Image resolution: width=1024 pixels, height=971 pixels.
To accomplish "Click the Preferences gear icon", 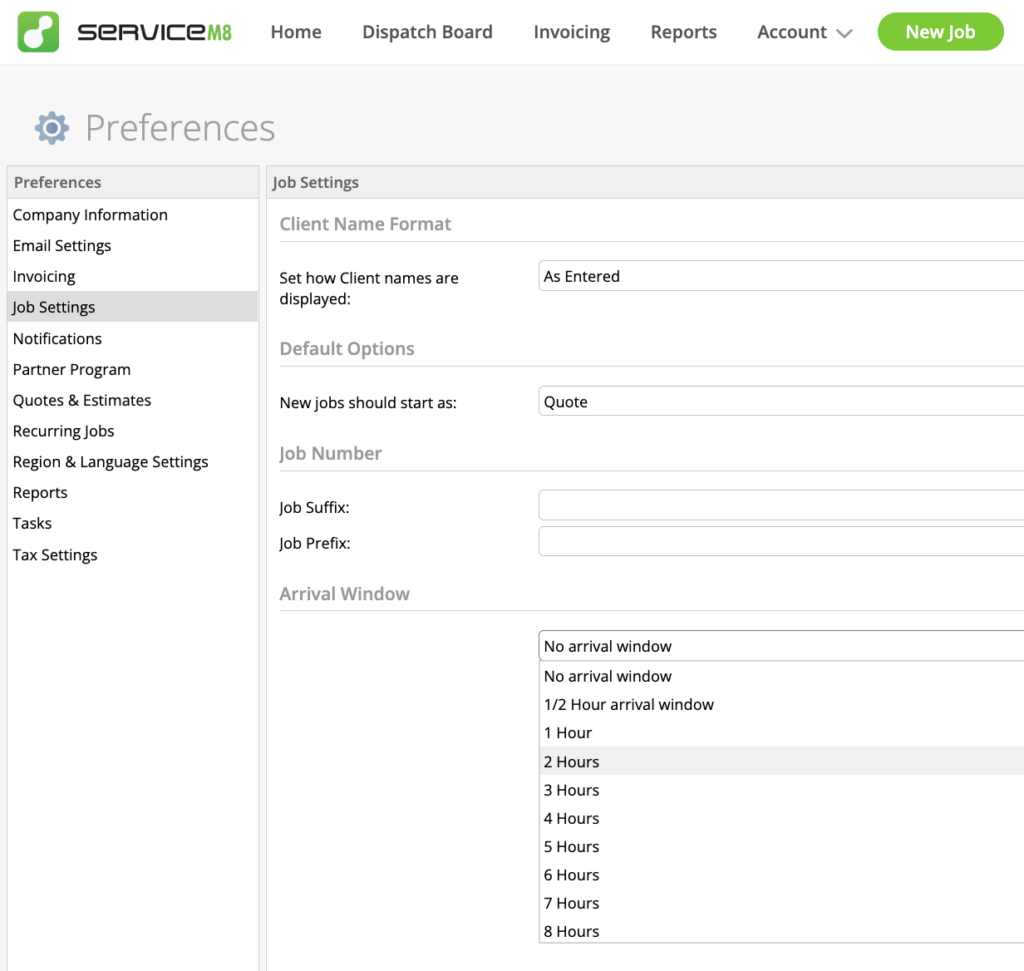I will click(52, 128).
